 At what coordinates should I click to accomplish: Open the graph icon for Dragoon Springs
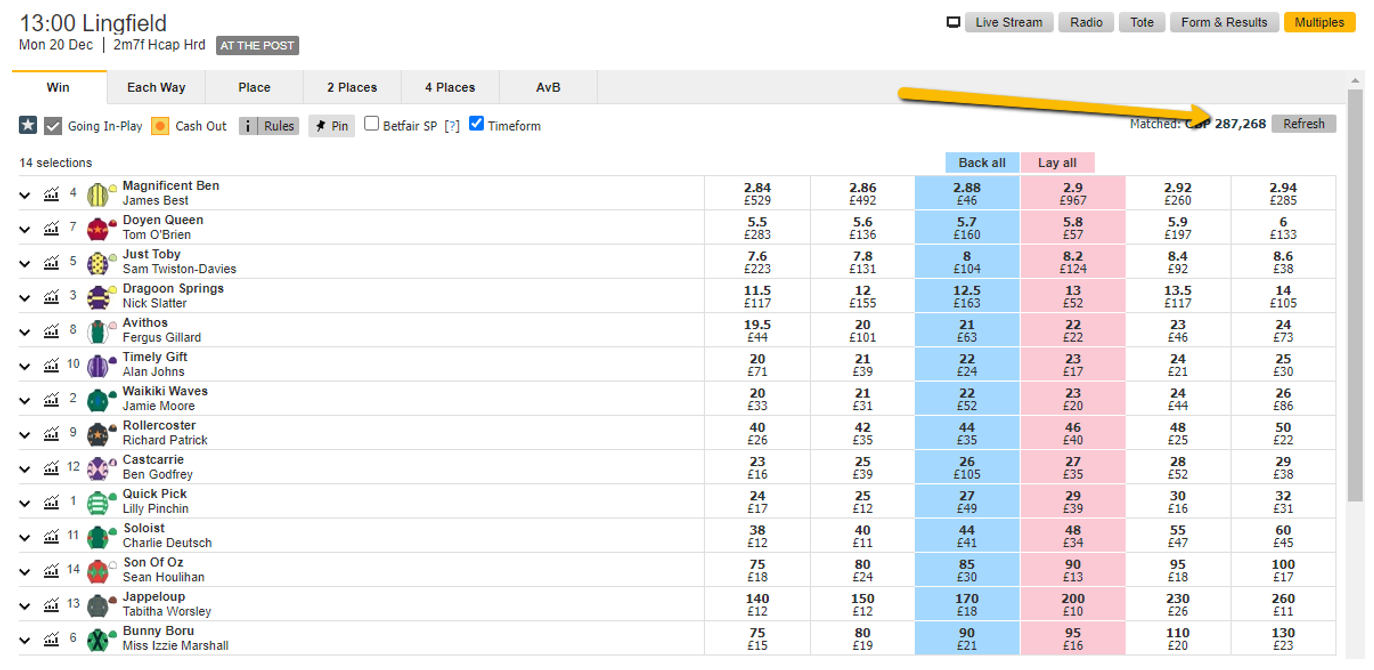pos(51,296)
